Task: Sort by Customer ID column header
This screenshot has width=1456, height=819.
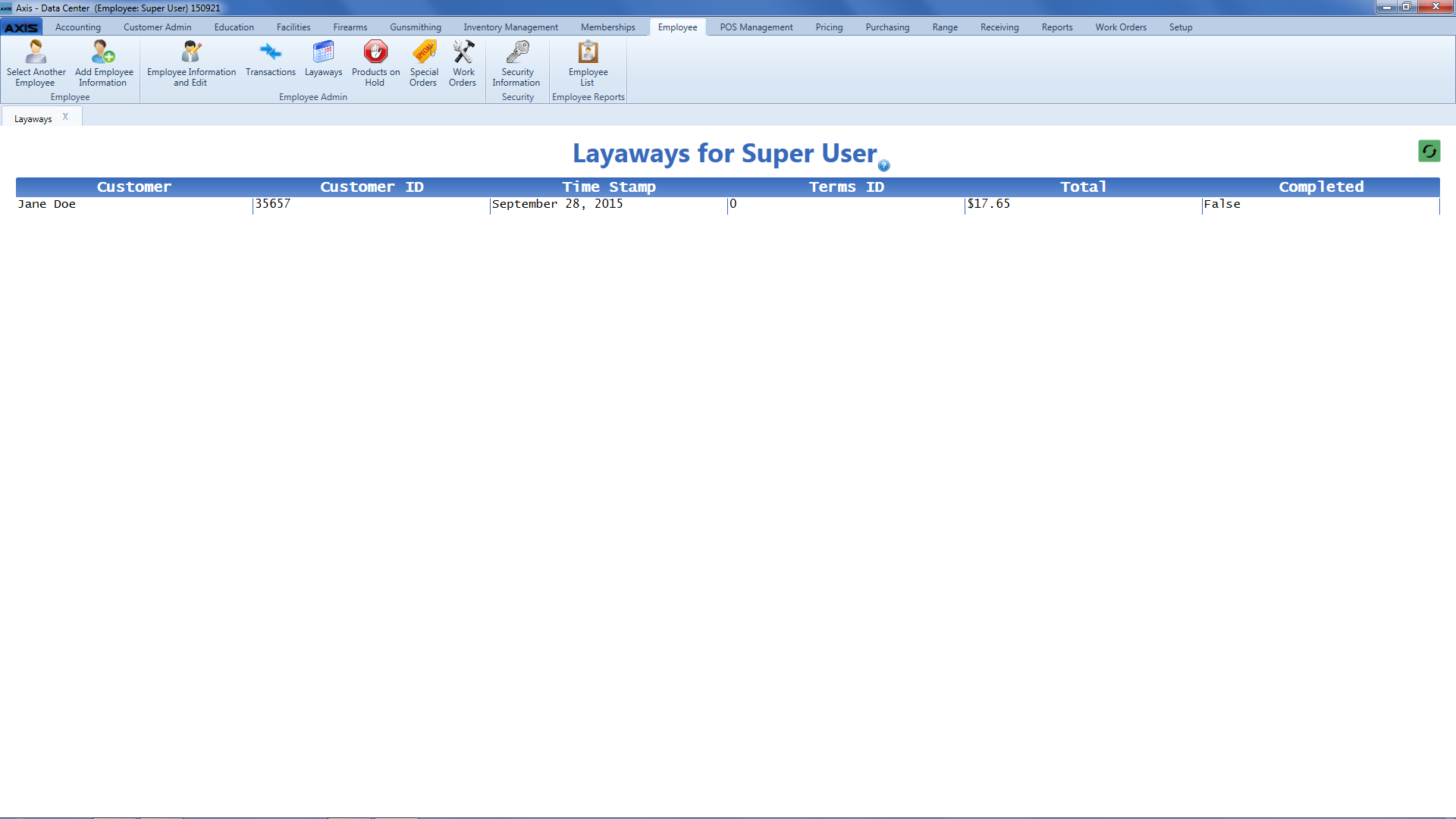Action: coord(372,187)
